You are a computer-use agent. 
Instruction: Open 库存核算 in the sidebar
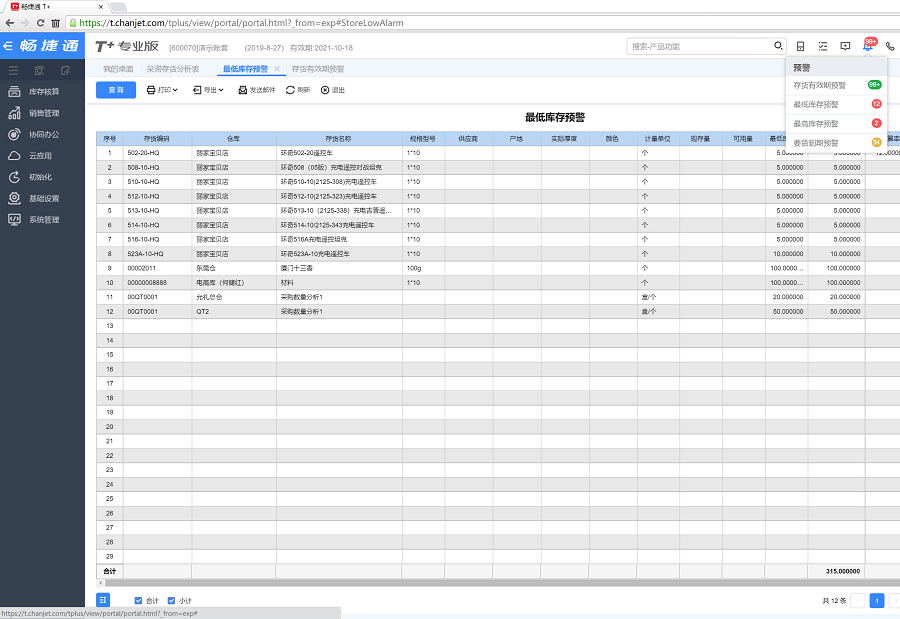pos(42,91)
